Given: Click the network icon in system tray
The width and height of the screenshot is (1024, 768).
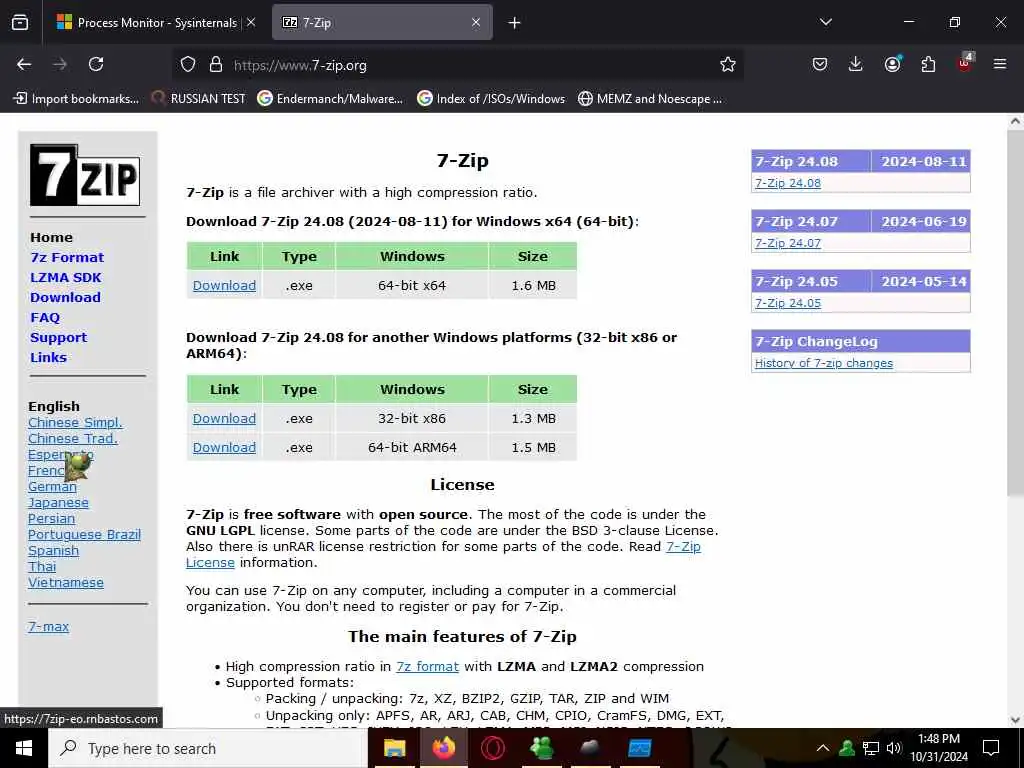Looking at the screenshot, I should pos(871,748).
